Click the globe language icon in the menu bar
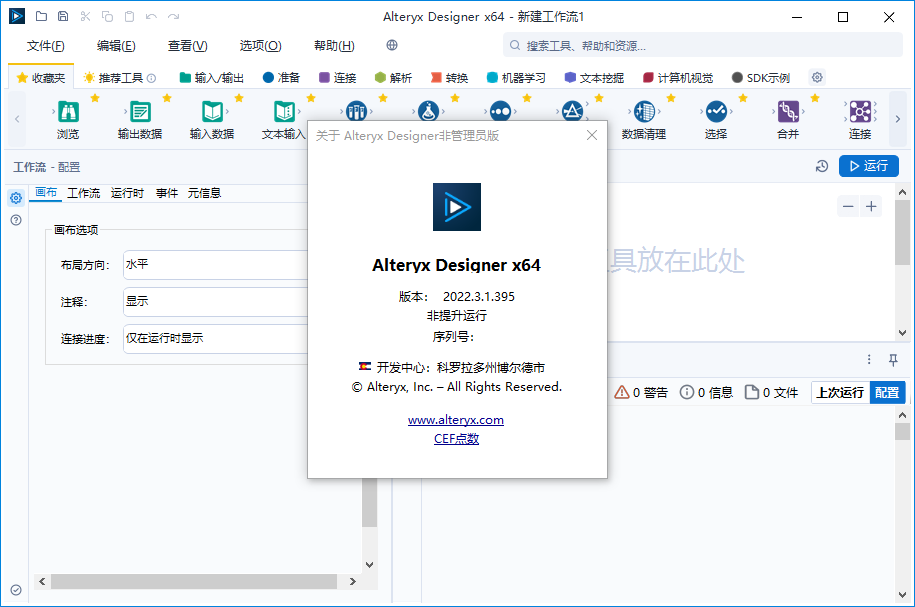 pyautogui.click(x=391, y=44)
